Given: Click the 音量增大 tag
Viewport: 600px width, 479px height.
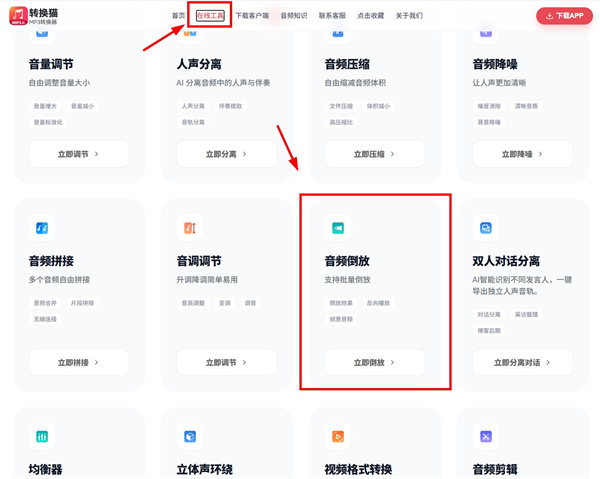Looking at the screenshot, I should 45,106.
